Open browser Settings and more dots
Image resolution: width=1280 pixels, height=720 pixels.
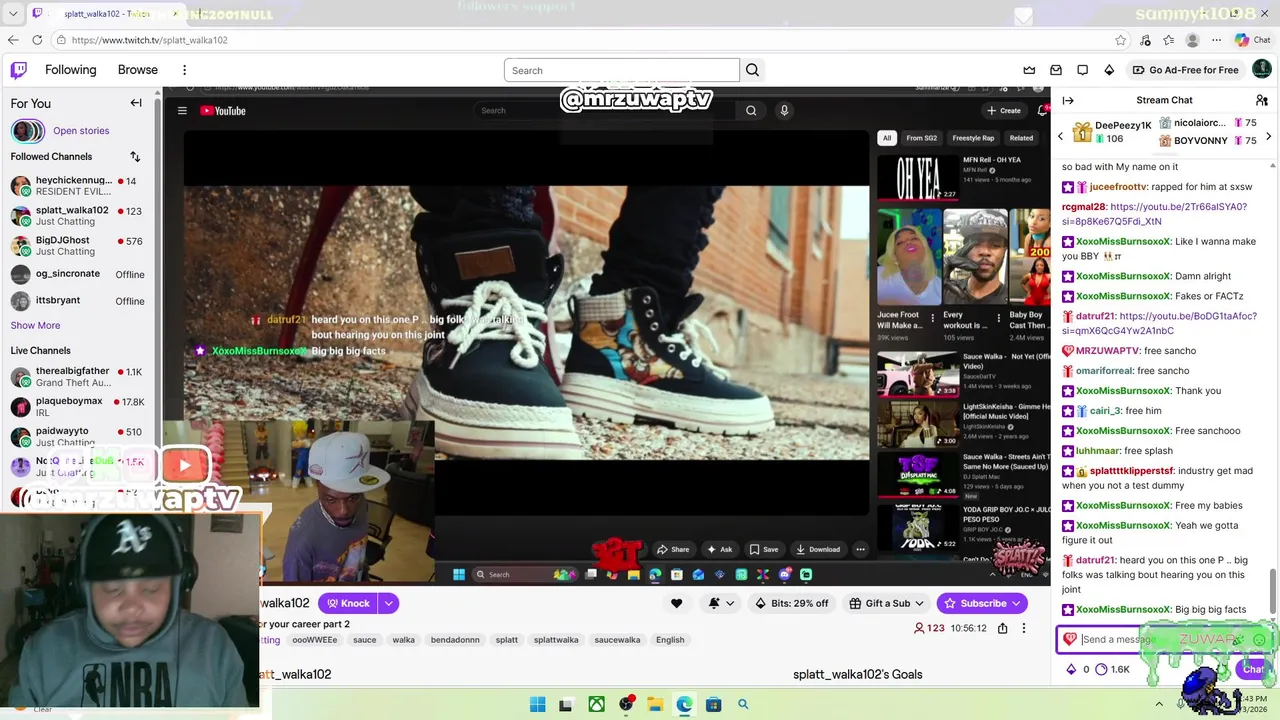click(1216, 40)
